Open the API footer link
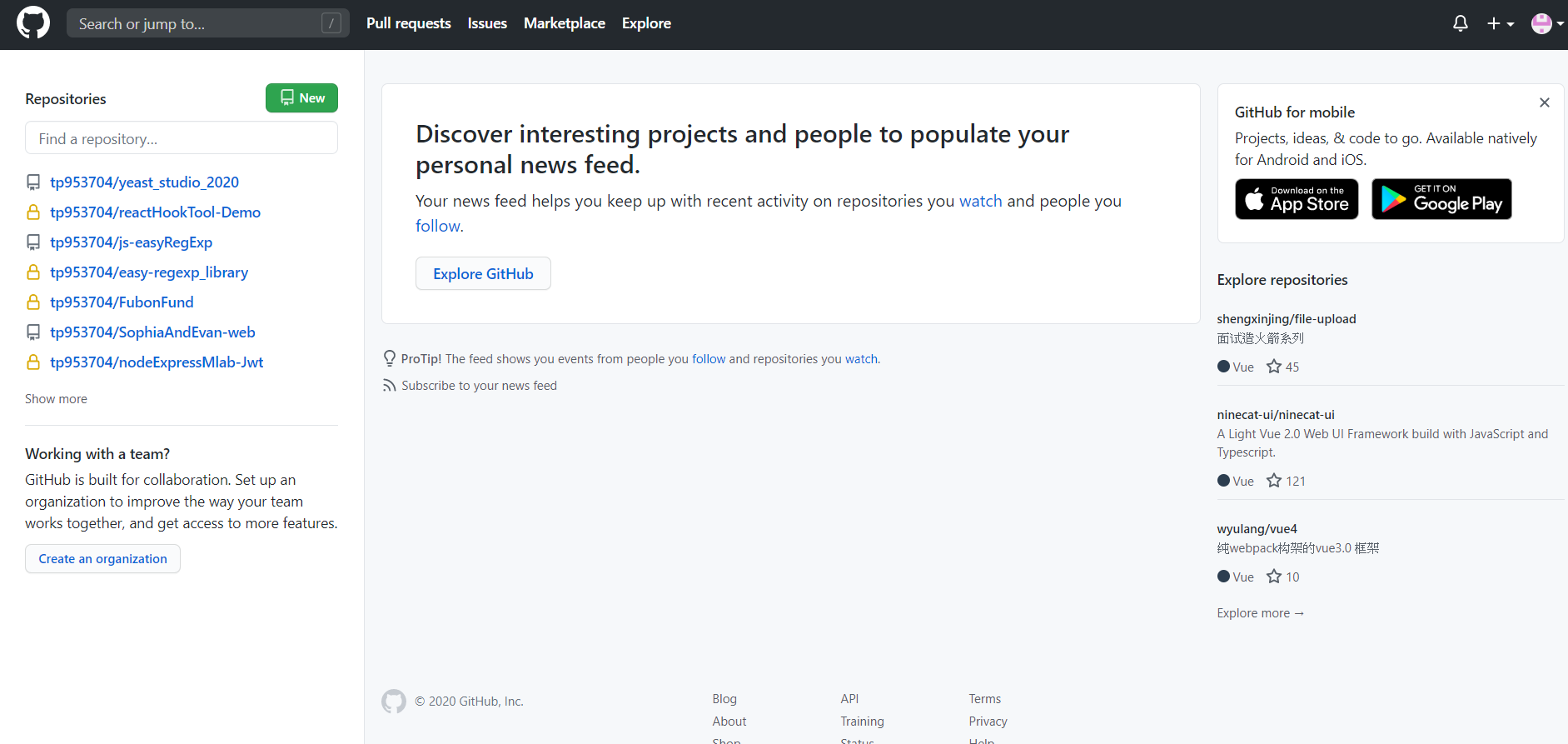Image resolution: width=1568 pixels, height=744 pixels. pyautogui.click(x=849, y=699)
